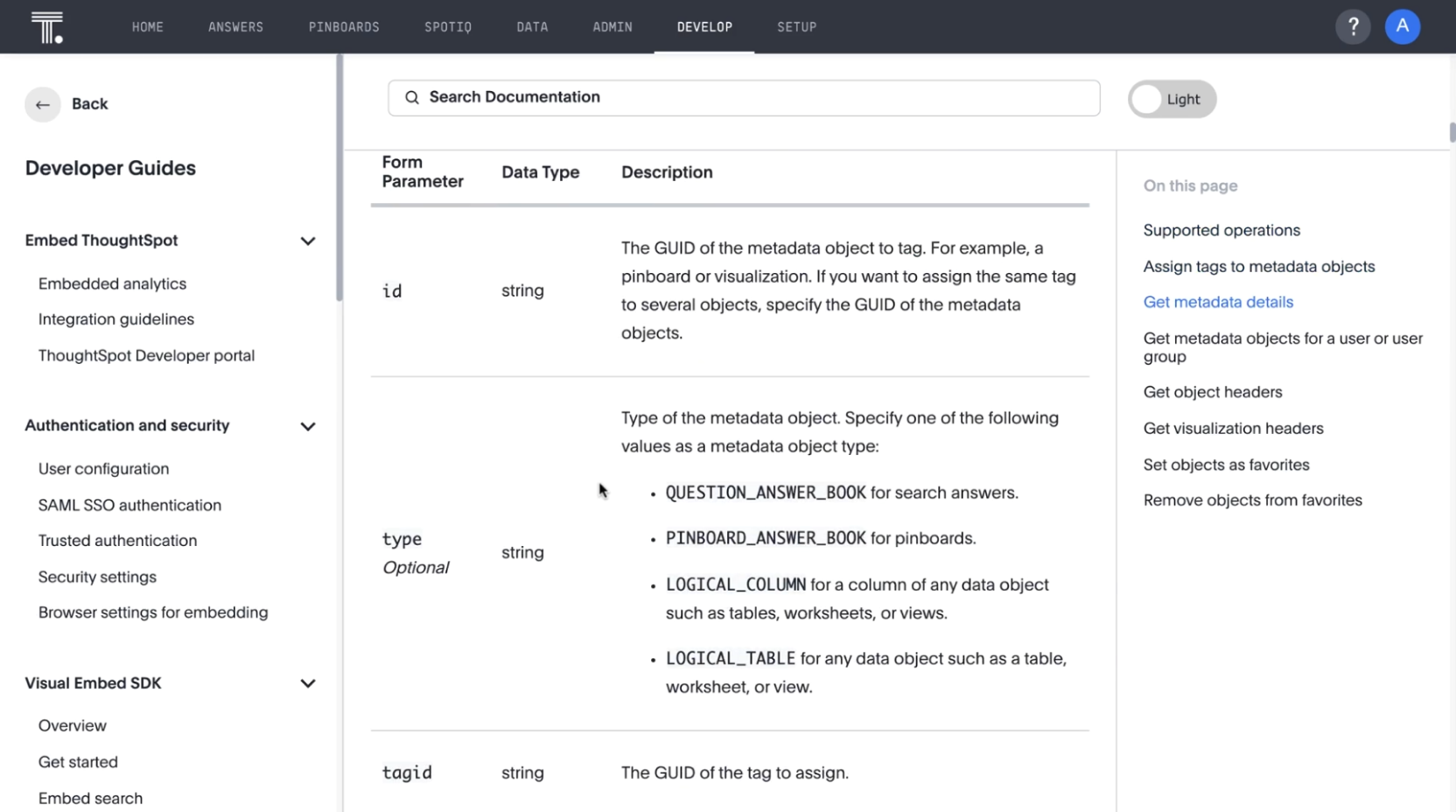The height and width of the screenshot is (812, 1456).
Task: Jump to Set objects as favorites
Action: pos(1226,465)
